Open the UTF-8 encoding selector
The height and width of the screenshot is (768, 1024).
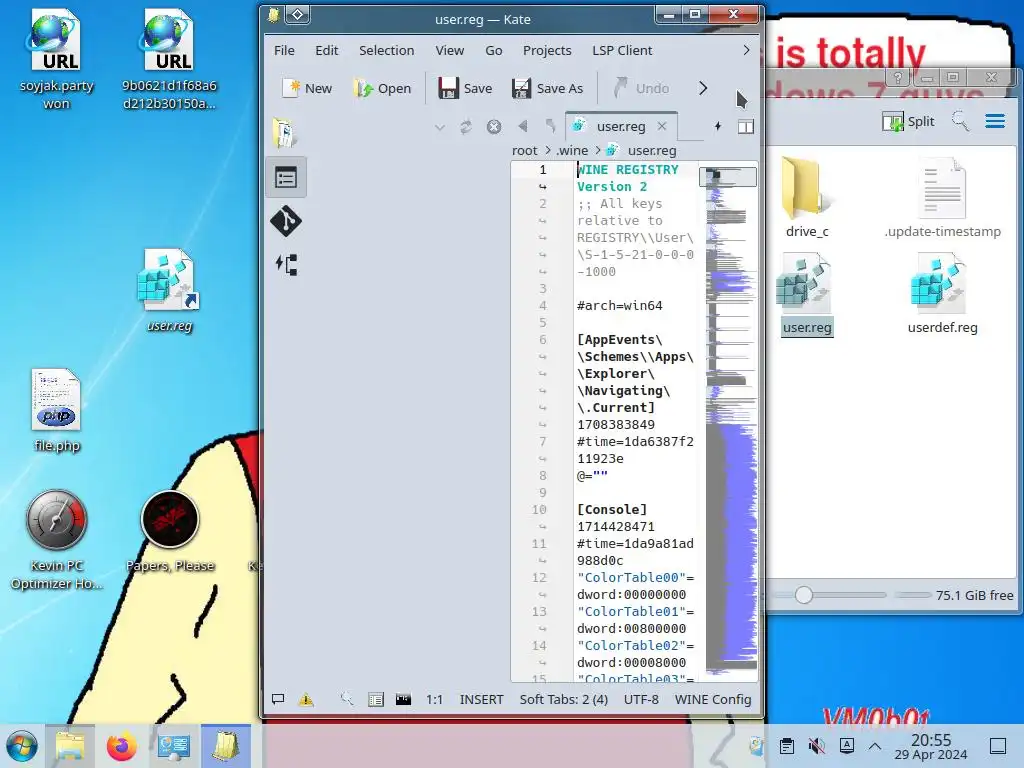tap(641, 699)
